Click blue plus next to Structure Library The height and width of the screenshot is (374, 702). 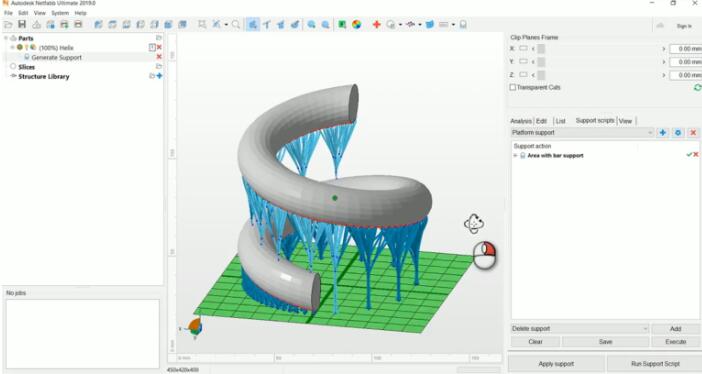[159, 76]
